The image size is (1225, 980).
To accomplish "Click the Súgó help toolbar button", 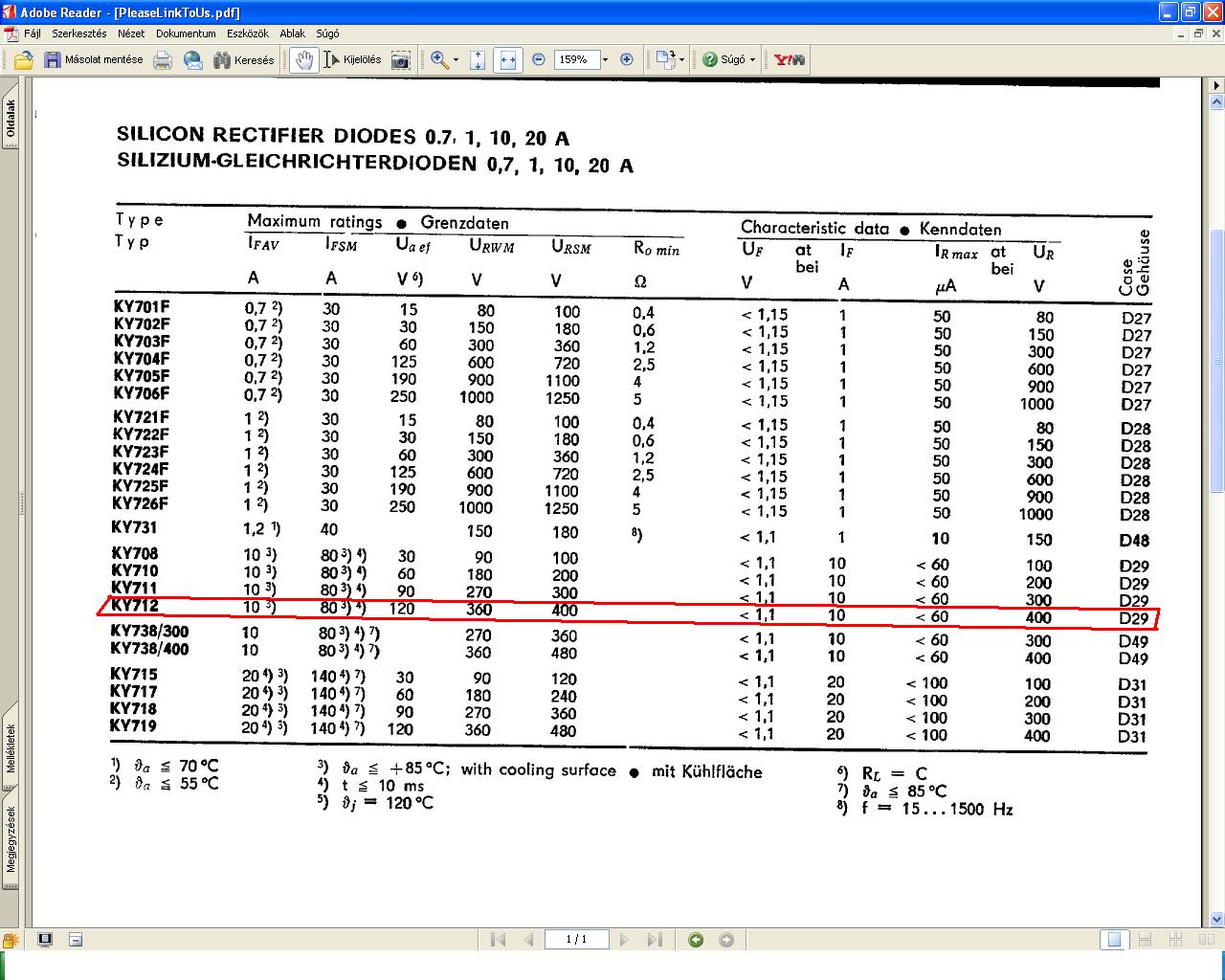I will point(724,60).
